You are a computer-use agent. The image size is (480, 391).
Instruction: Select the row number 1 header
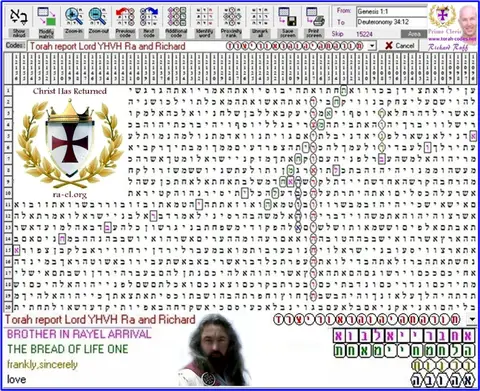coord(8,90)
